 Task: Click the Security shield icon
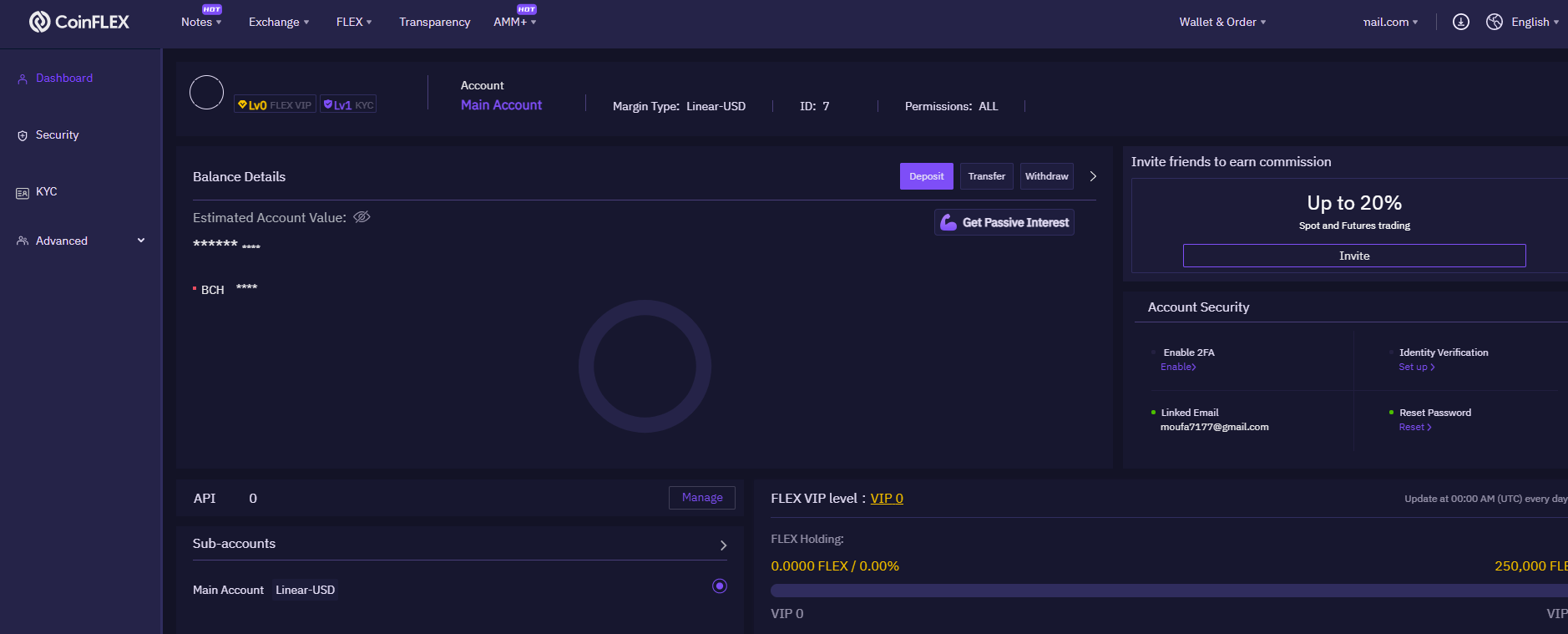23,135
